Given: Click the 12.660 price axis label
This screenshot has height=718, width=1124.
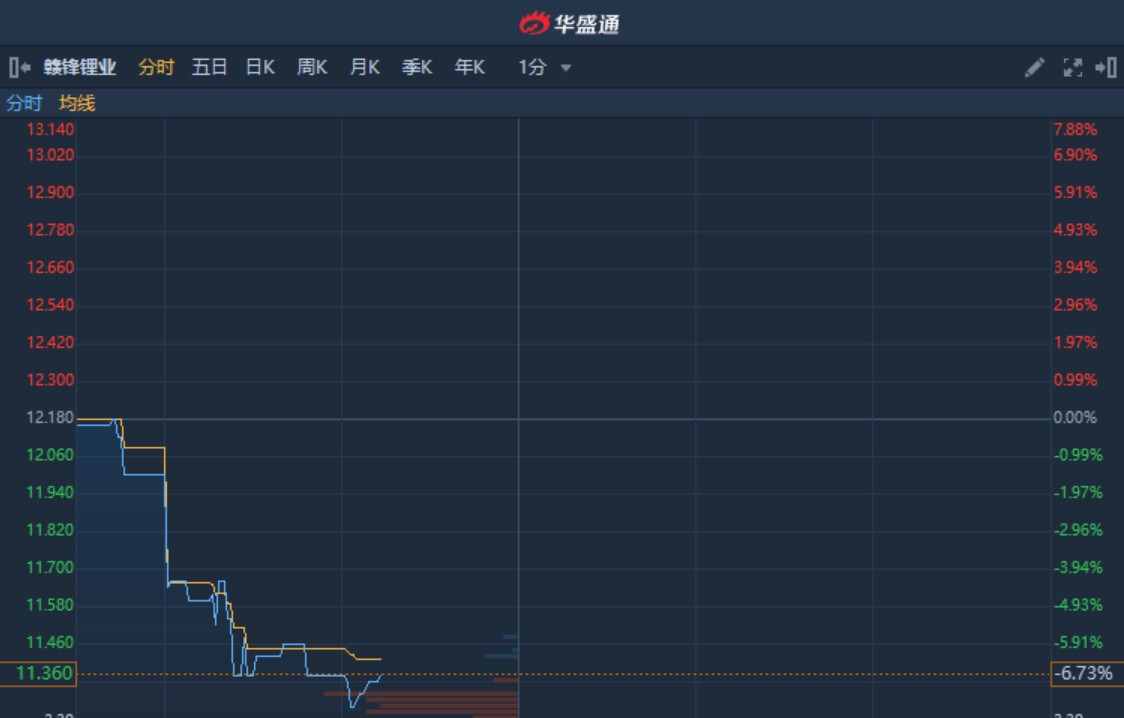Looking at the screenshot, I should (50, 267).
